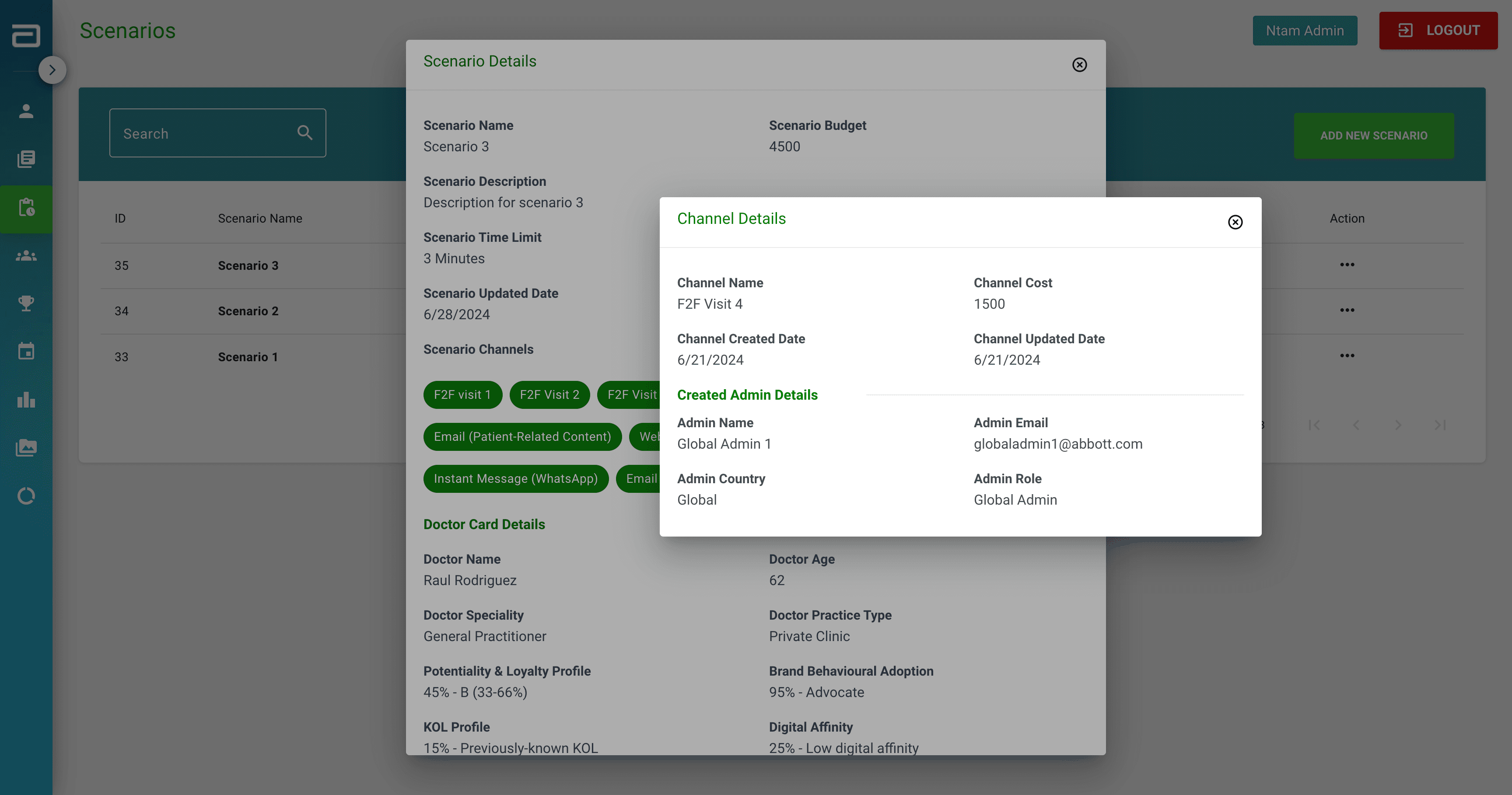Screen dimensions: 1512x795
Task: Close the Scenario Details dialog
Action: (1079, 65)
